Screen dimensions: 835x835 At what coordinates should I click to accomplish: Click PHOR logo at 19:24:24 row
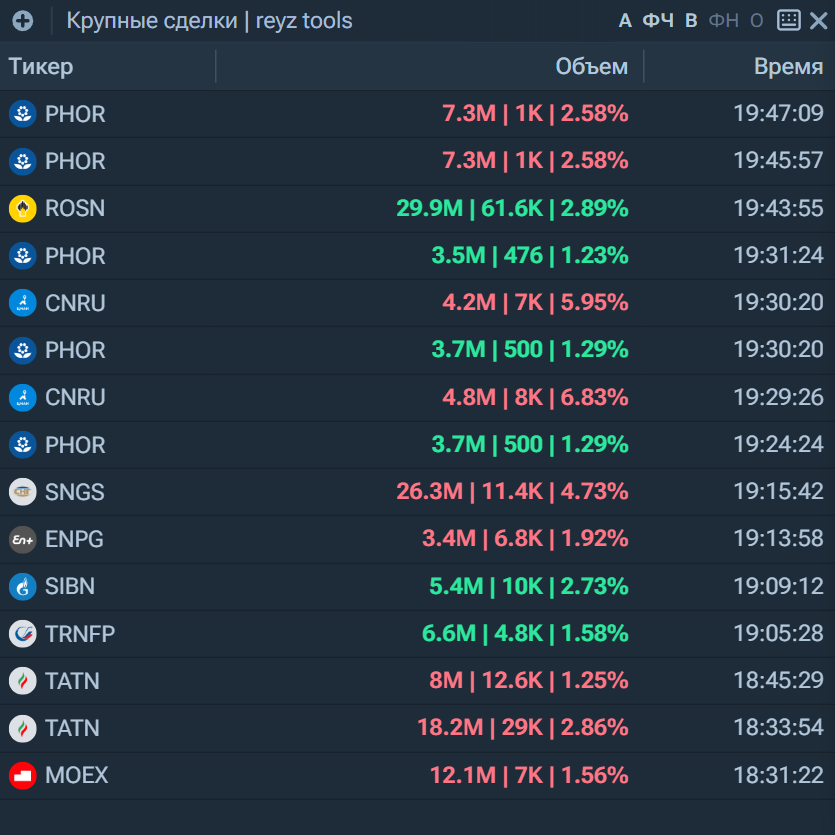pyautogui.click(x=22, y=445)
